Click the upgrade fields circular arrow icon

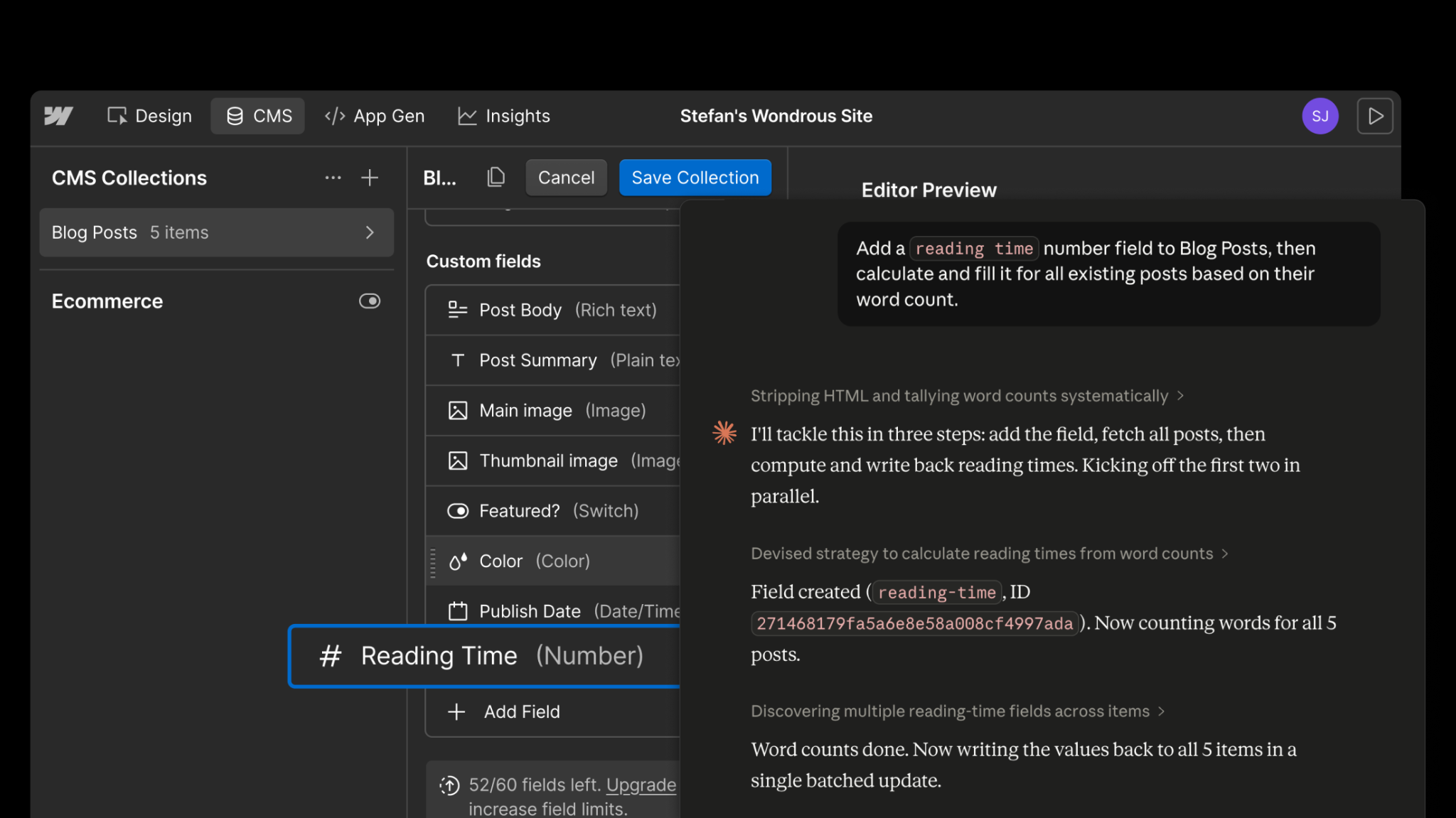[449, 785]
